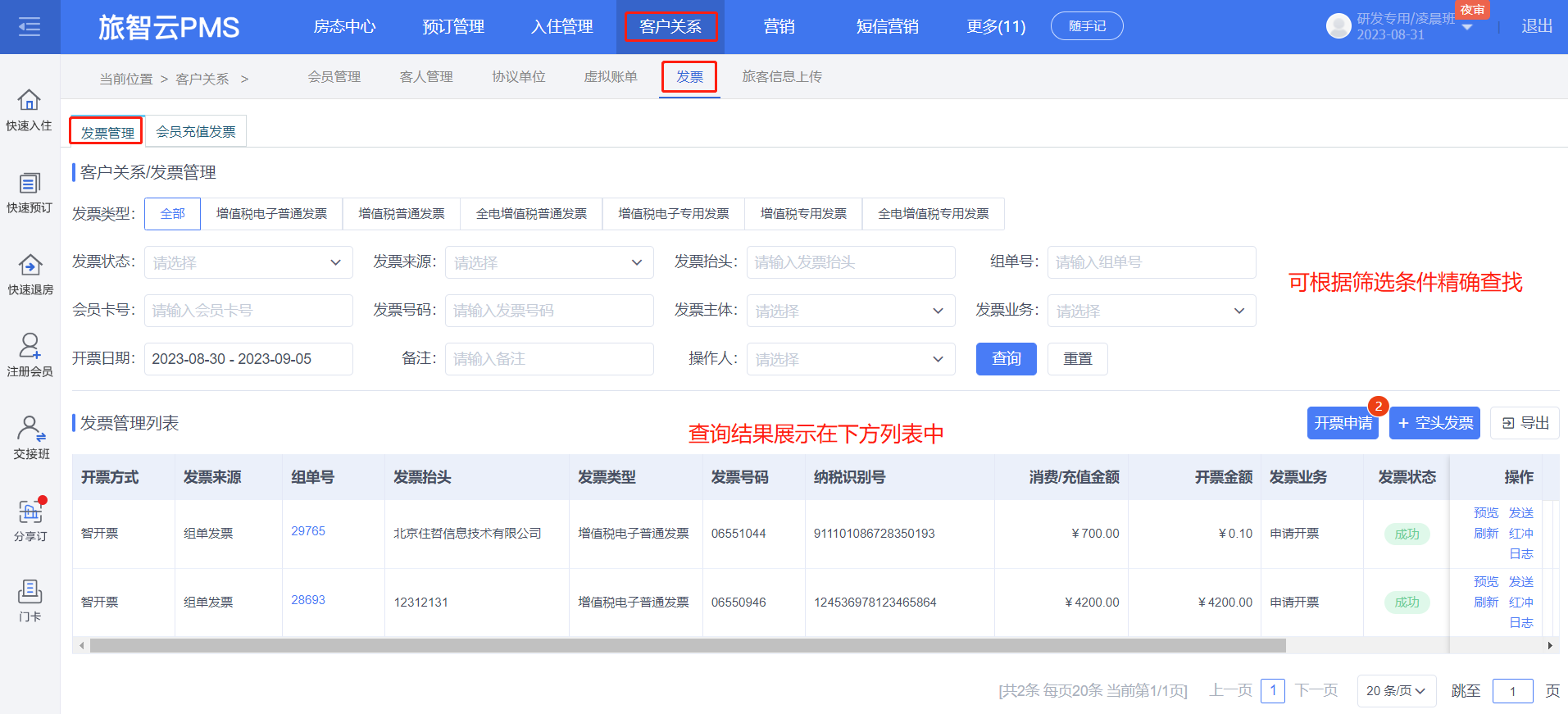Image resolution: width=1568 pixels, height=714 pixels.
Task: Click 发送 for invoice 06550946
Action: [x=1521, y=582]
